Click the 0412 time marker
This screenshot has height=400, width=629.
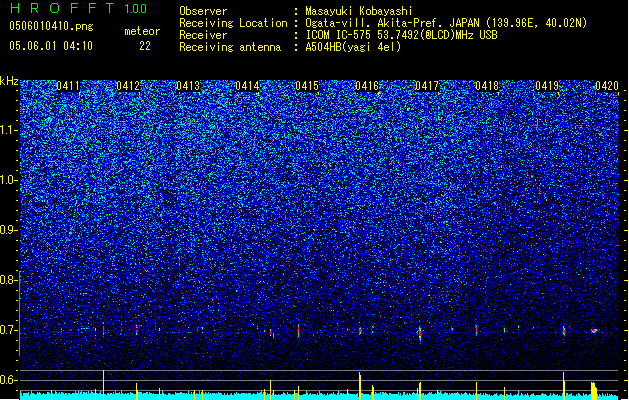tap(128, 86)
